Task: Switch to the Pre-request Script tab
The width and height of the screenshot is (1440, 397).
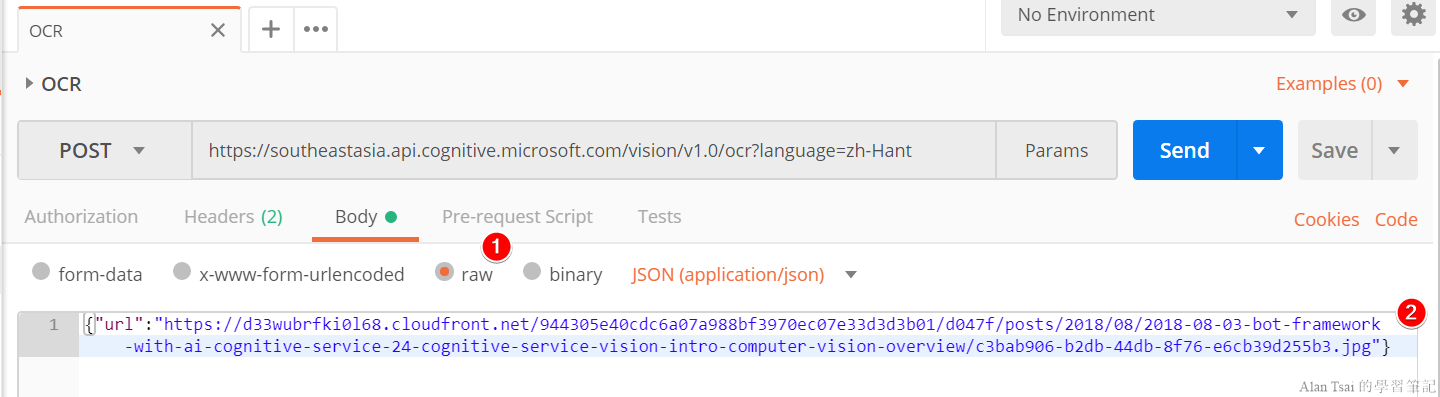Action: point(517,217)
